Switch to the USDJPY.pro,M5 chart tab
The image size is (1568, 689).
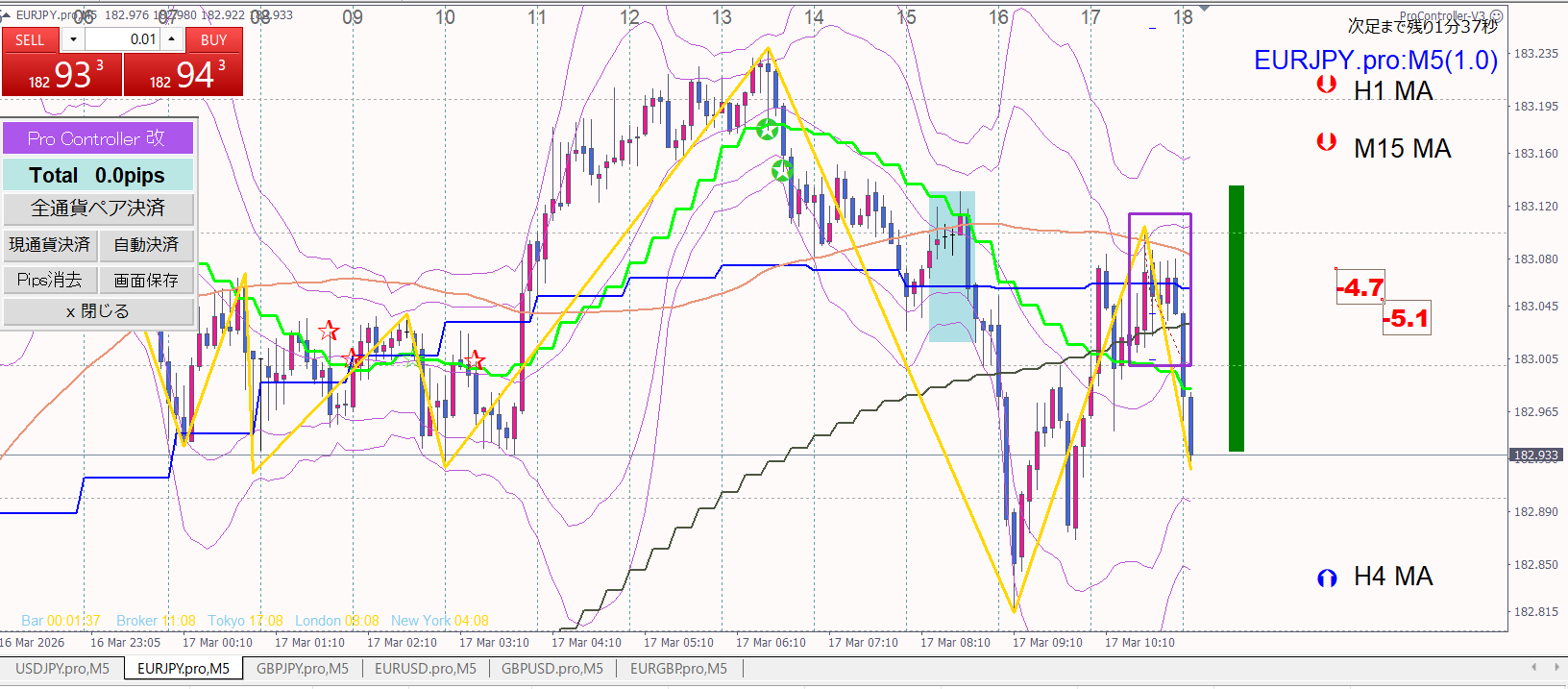coord(62,669)
